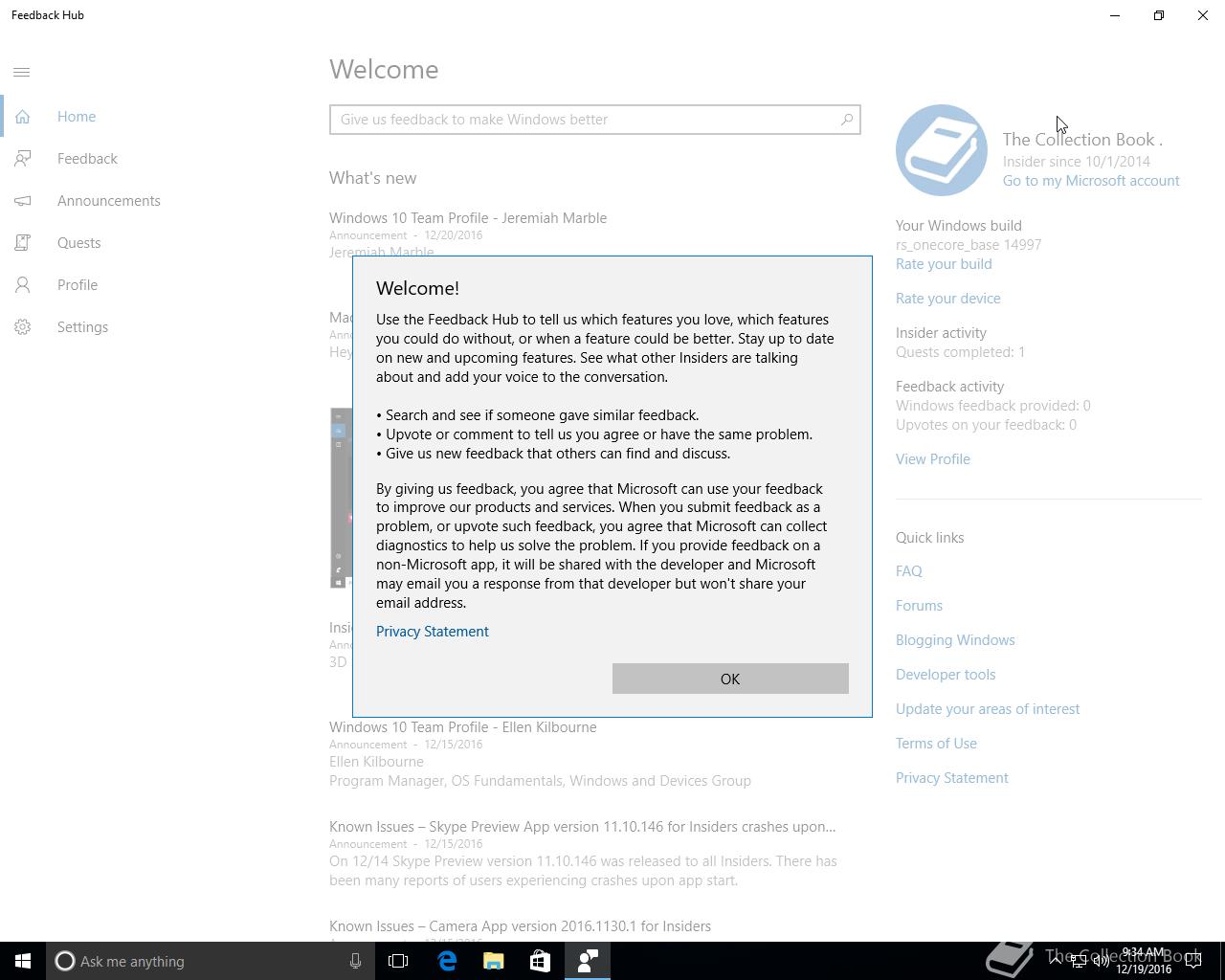The height and width of the screenshot is (980, 1225).
Task: Open the Blogging Windows quick link
Action: click(955, 640)
